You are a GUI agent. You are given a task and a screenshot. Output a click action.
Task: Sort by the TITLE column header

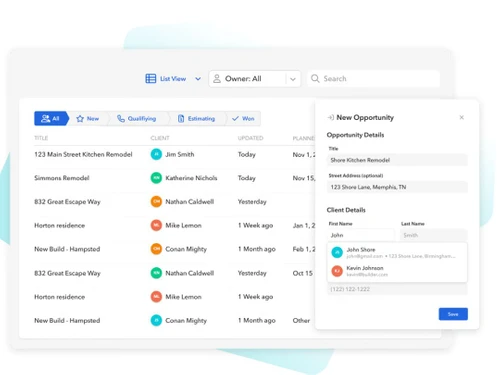[x=41, y=138]
